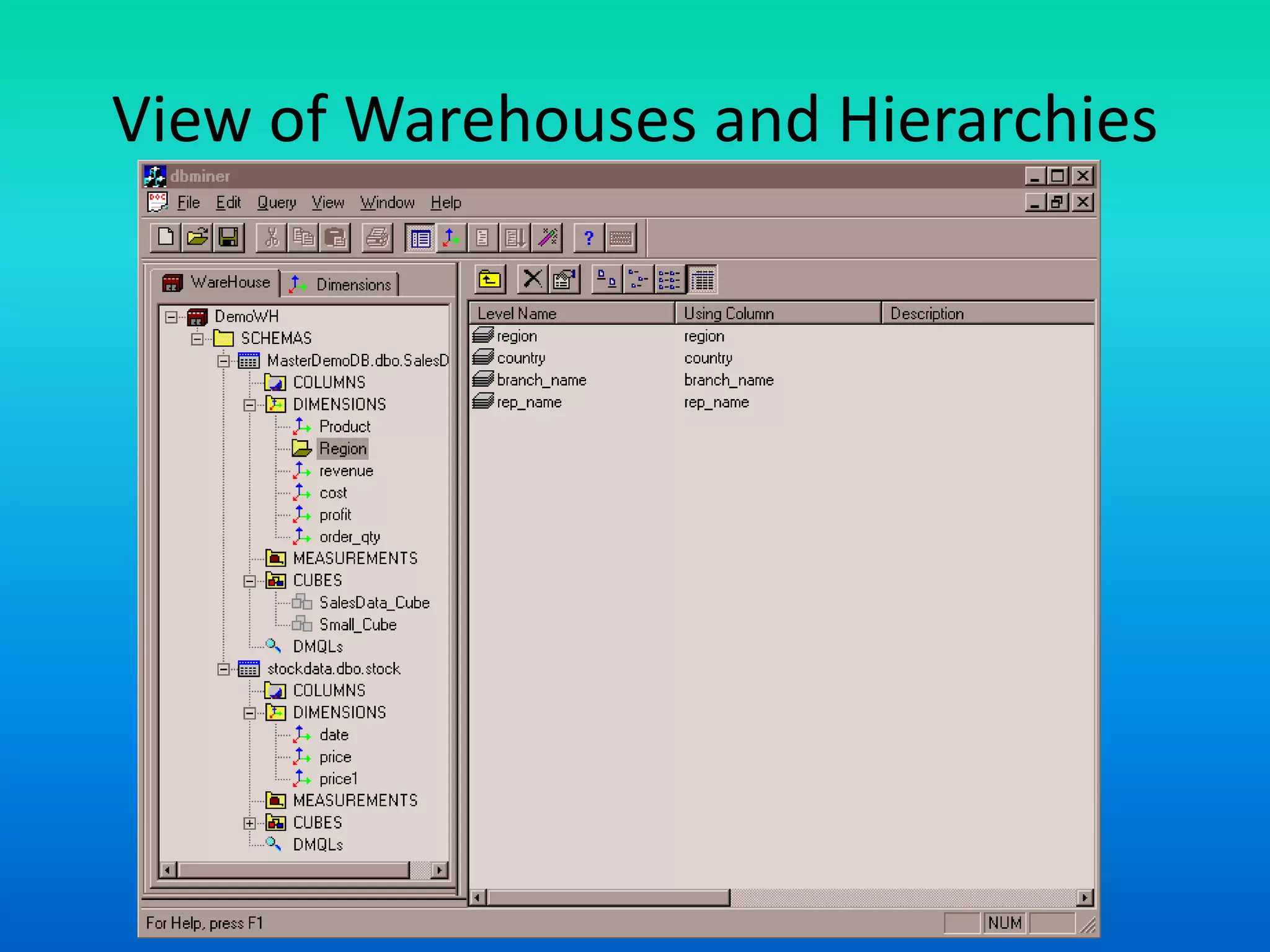Click the Properties icon in right pane toolbar

click(x=564, y=280)
